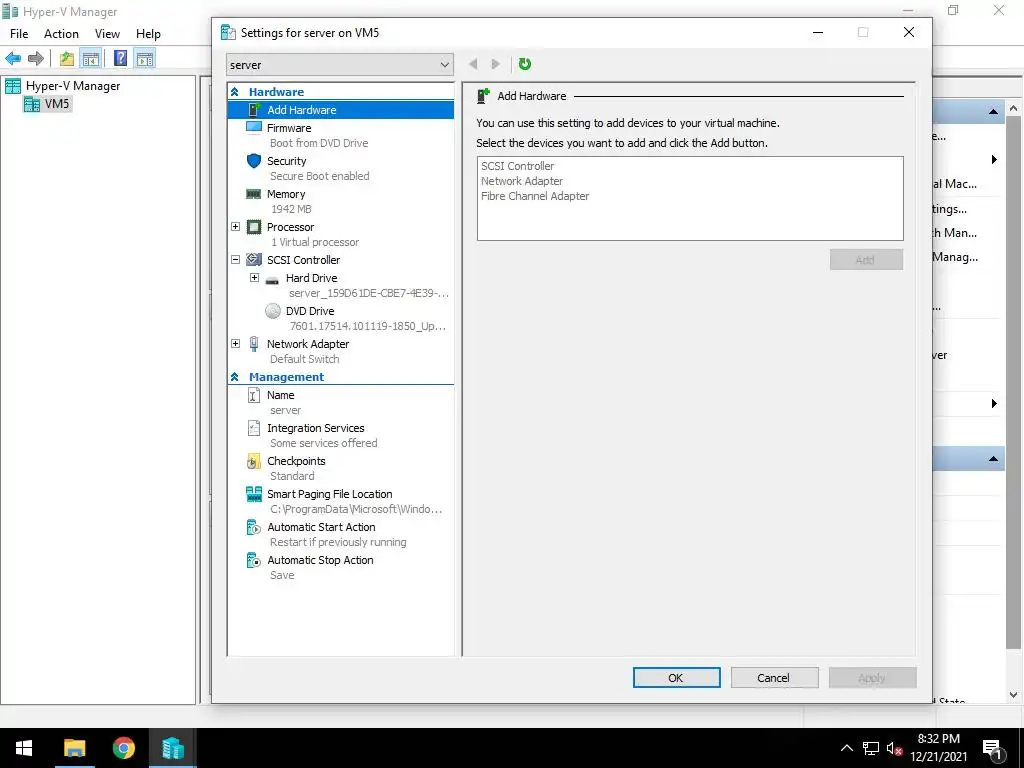The image size is (1024, 768).
Task: Click the Apply button
Action: point(872,678)
